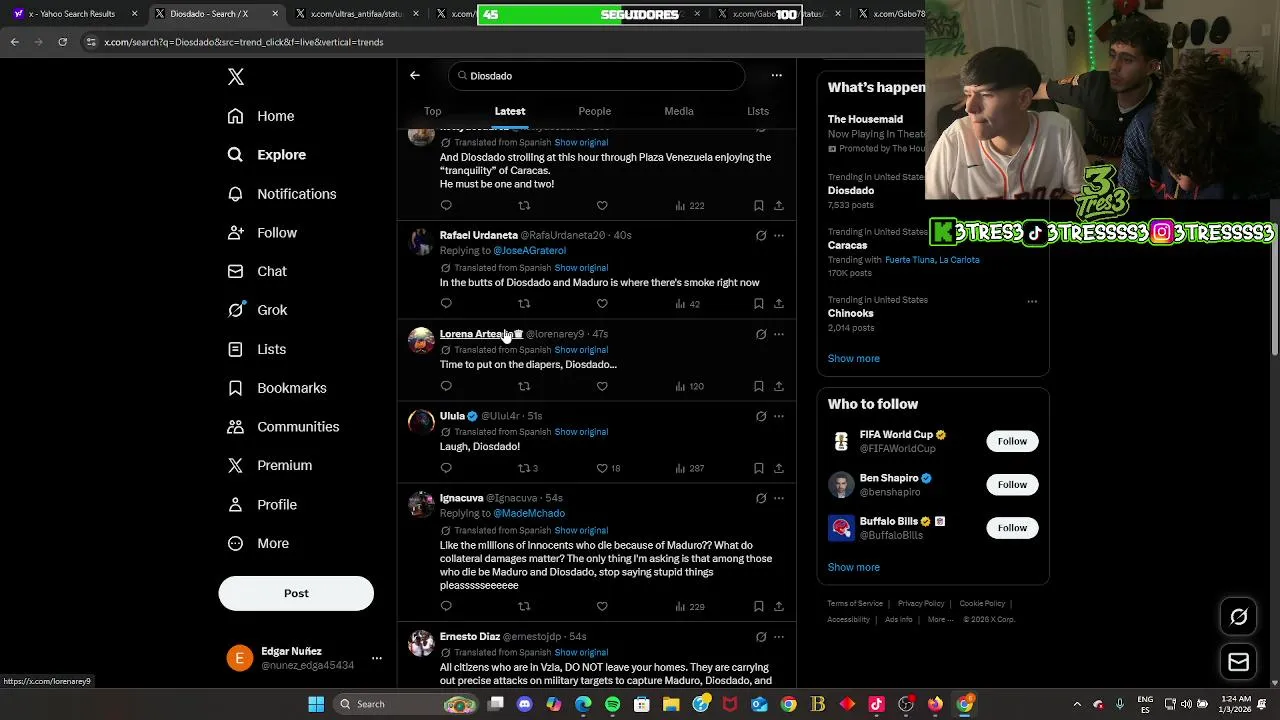Reply to Rafael Urdaneta's post
Screen dimensions: 1280x720
pyautogui.click(x=446, y=303)
